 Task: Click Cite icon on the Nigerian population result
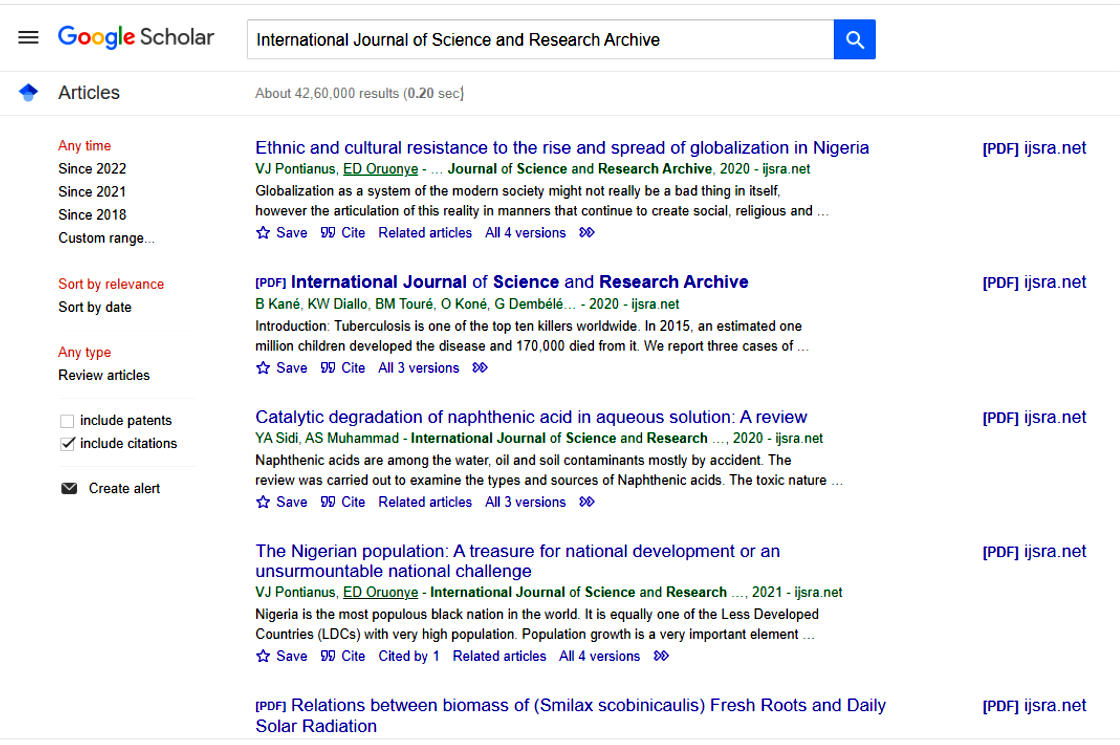coord(330,655)
